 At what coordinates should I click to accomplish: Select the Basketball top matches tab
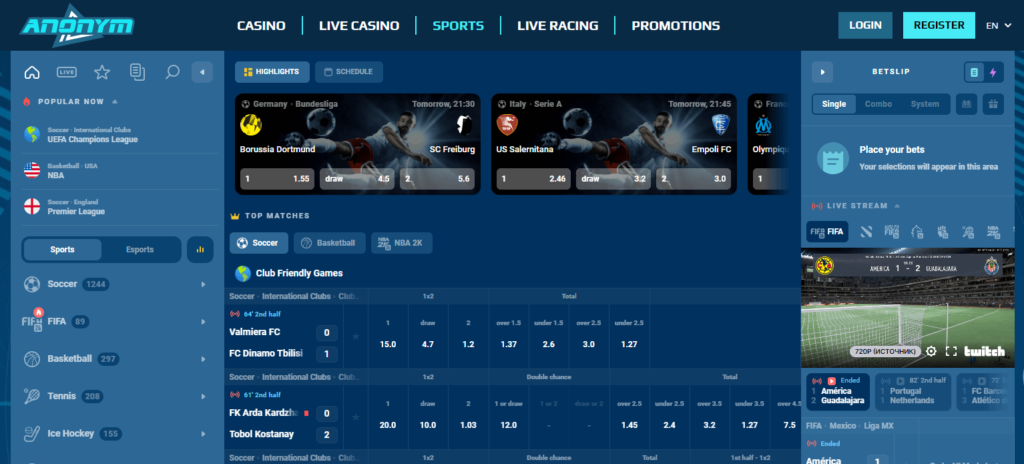point(329,243)
